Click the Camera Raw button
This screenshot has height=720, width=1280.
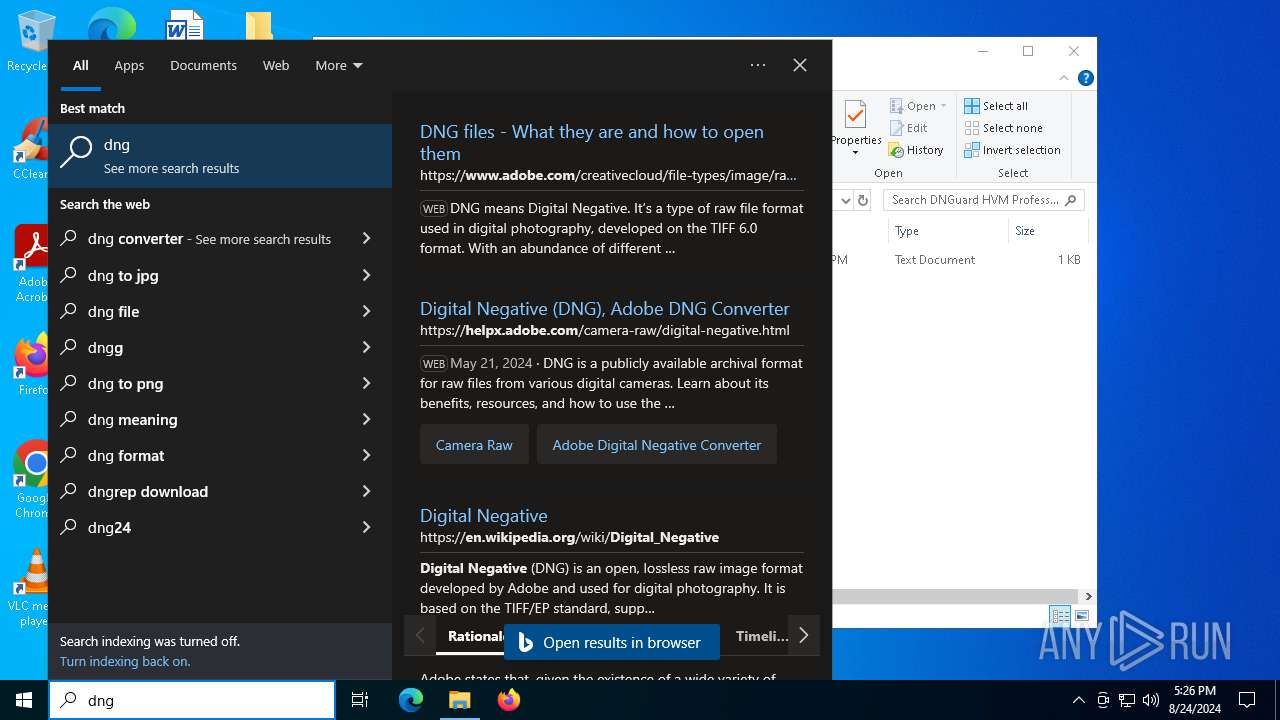[474, 445]
